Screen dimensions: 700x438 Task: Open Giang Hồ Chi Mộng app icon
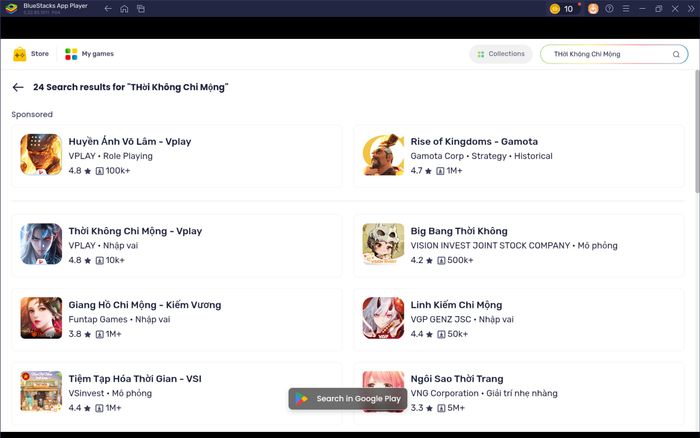coord(41,318)
